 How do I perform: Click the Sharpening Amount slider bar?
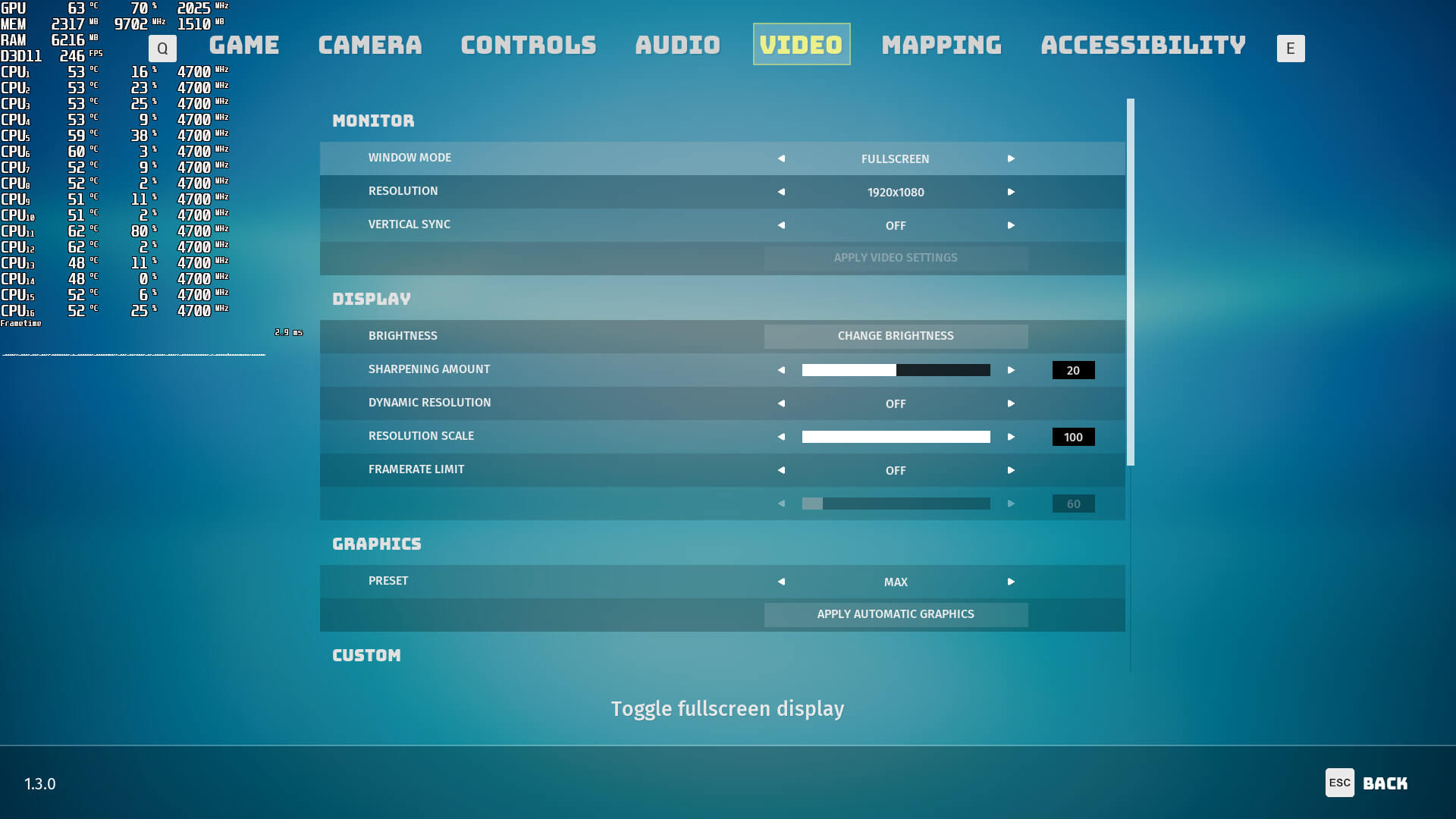[896, 370]
